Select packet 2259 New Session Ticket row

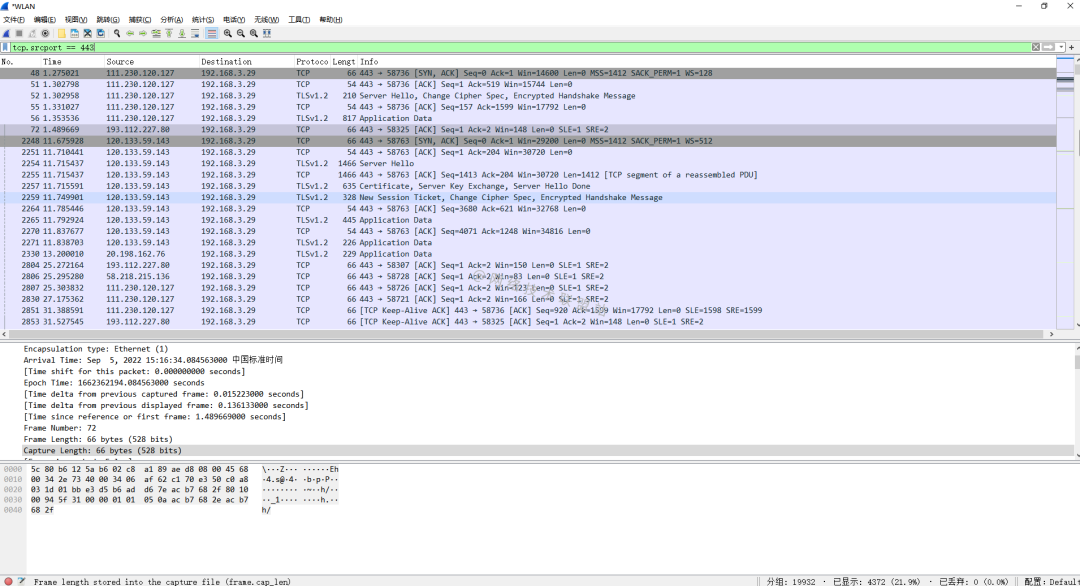tap(528, 198)
